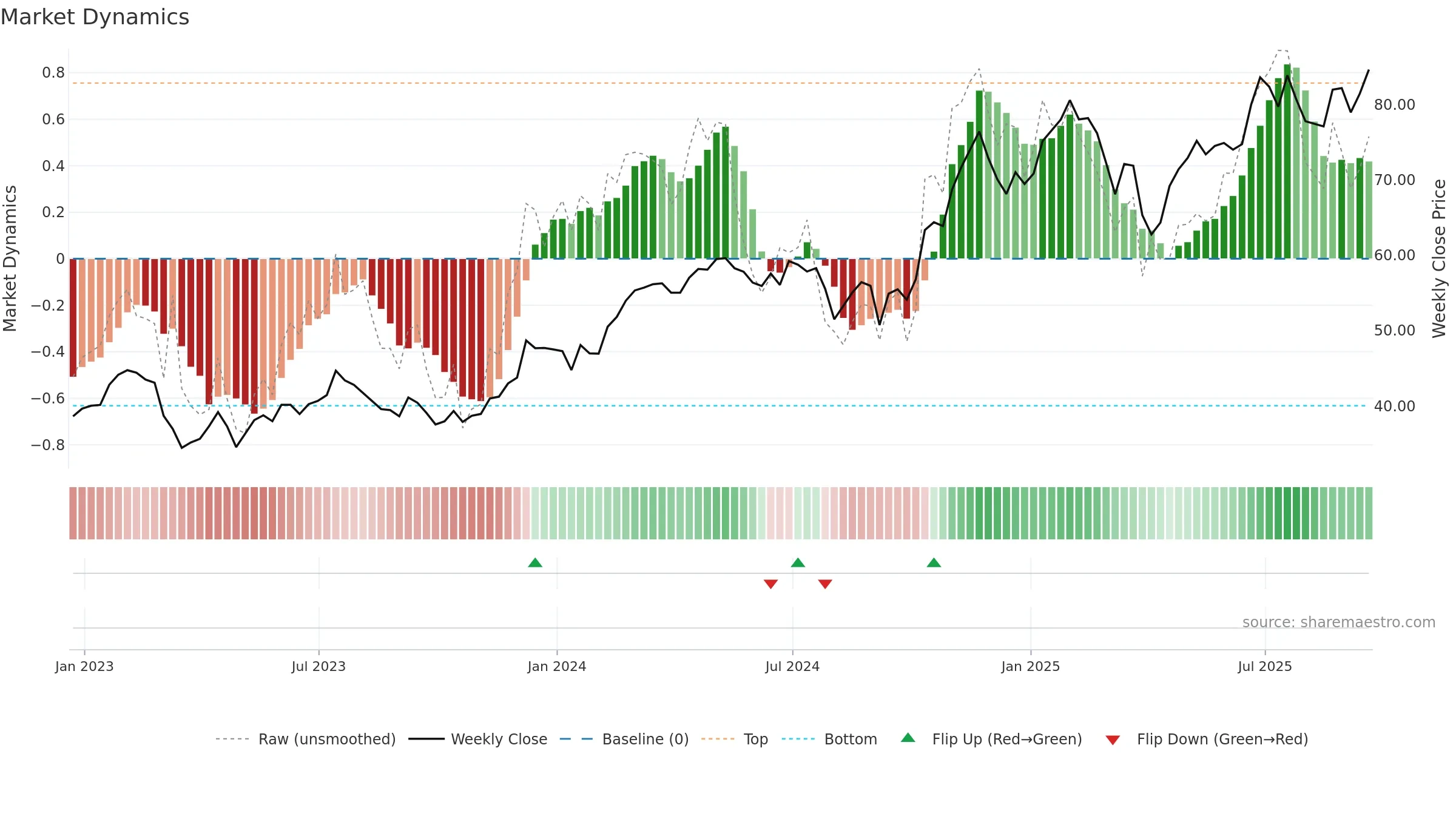The image size is (1456, 819).
Task: Click the 'Raw (unsmoothed)' legend entry
Action: click(x=305, y=739)
